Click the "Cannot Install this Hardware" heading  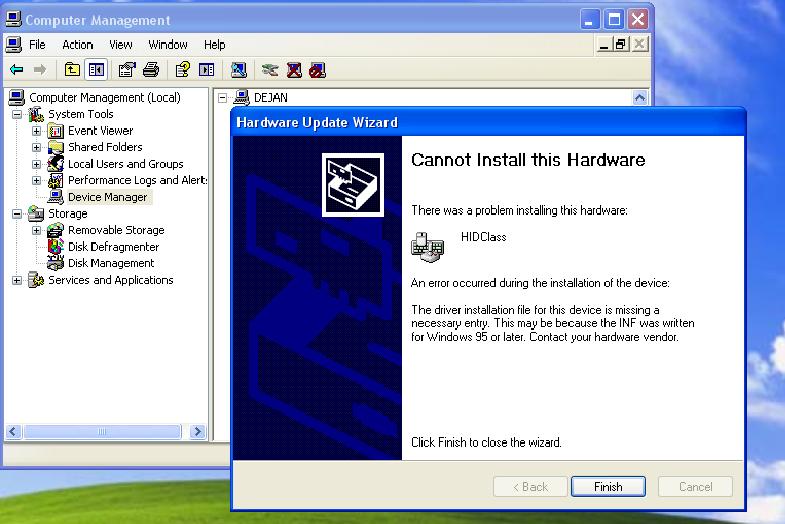coord(528,160)
